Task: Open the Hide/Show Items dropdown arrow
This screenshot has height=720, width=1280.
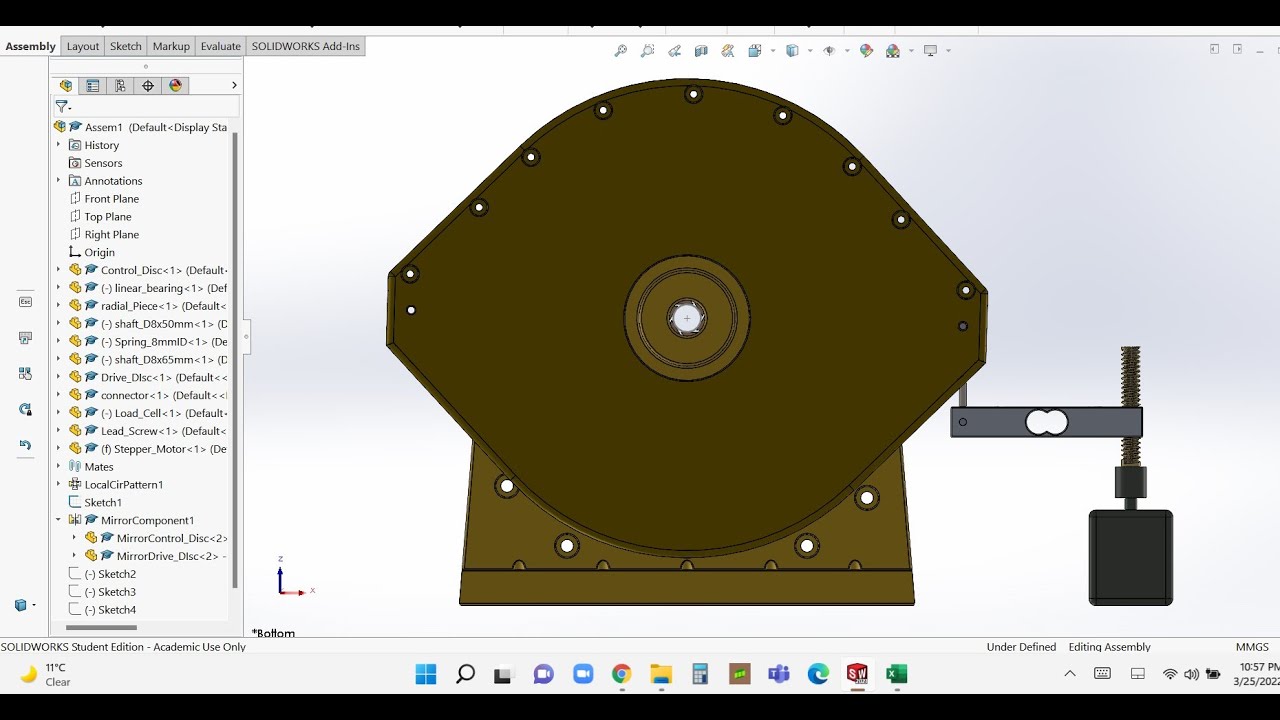Action: tap(847, 51)
